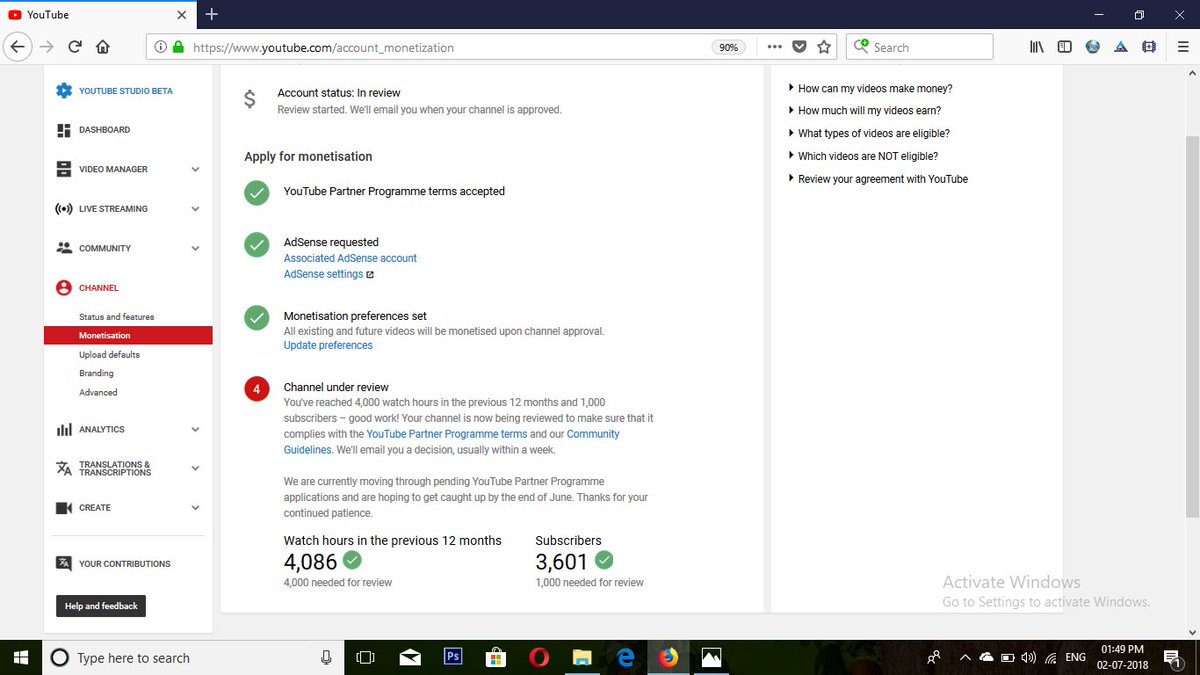
Task: Open Microsoft Edge from taskbar
Action: click(x=625, y=657)
